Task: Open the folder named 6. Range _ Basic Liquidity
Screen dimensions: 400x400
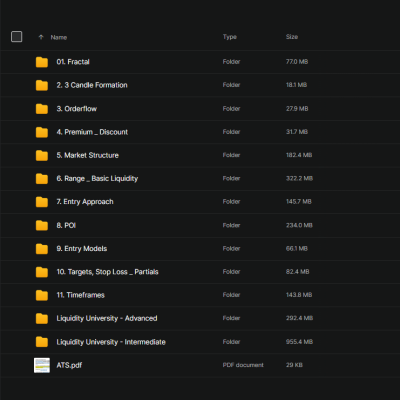Action: [x=97, y=179]
